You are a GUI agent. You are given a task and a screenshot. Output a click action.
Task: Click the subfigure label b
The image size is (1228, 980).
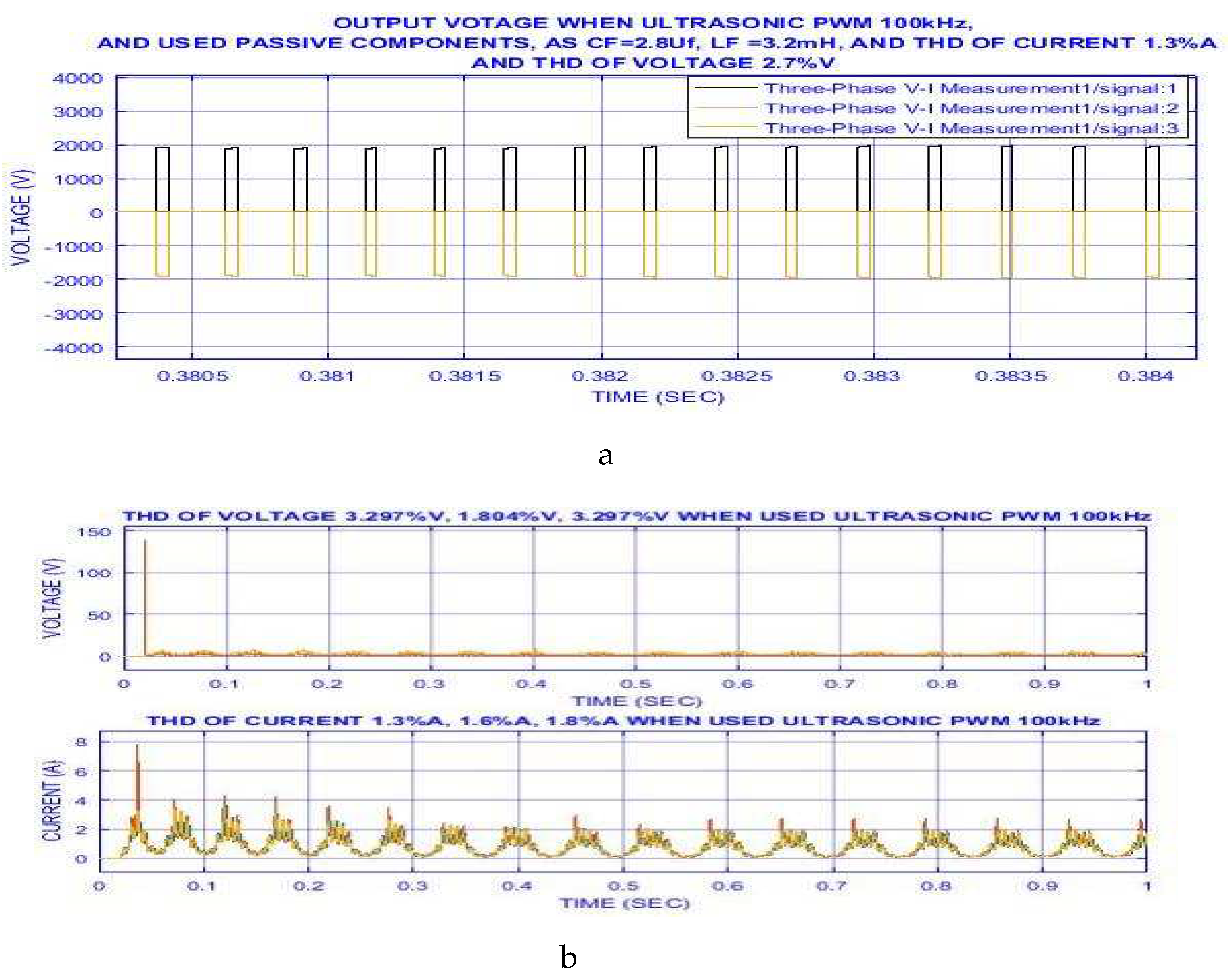pyautogui.click(x=568, y=957)
